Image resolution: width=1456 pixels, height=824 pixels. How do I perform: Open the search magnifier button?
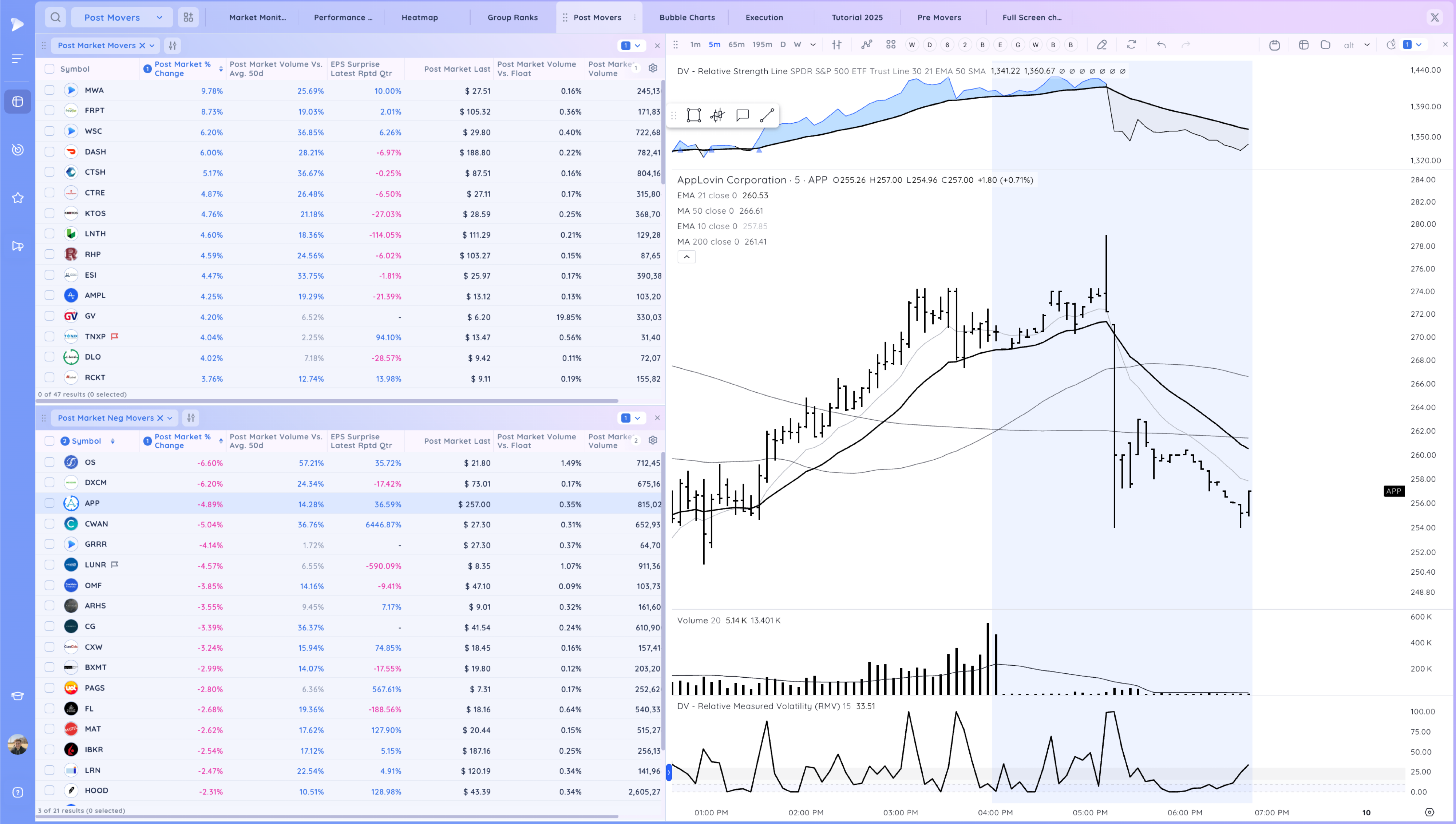pyautogui.click(x=55, y=17)
